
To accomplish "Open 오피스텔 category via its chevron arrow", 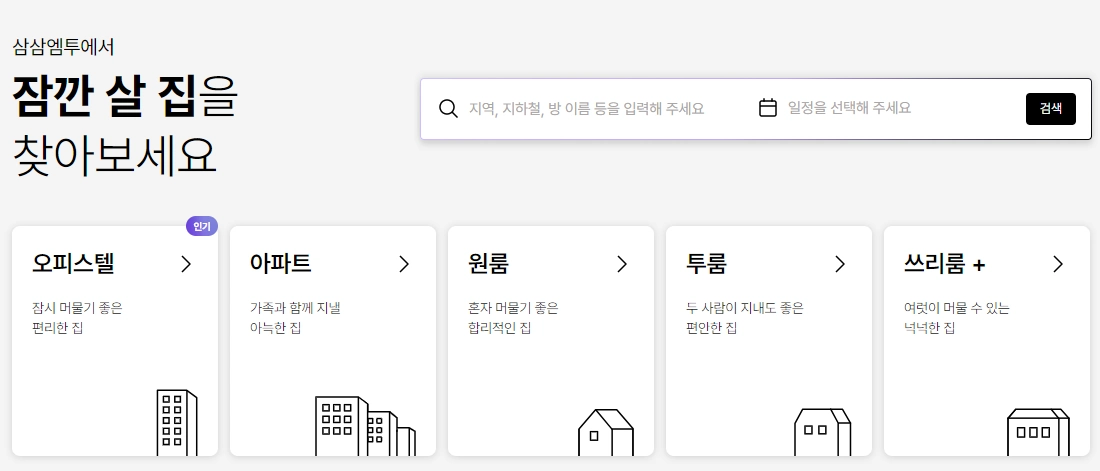I will click(186, 264).
